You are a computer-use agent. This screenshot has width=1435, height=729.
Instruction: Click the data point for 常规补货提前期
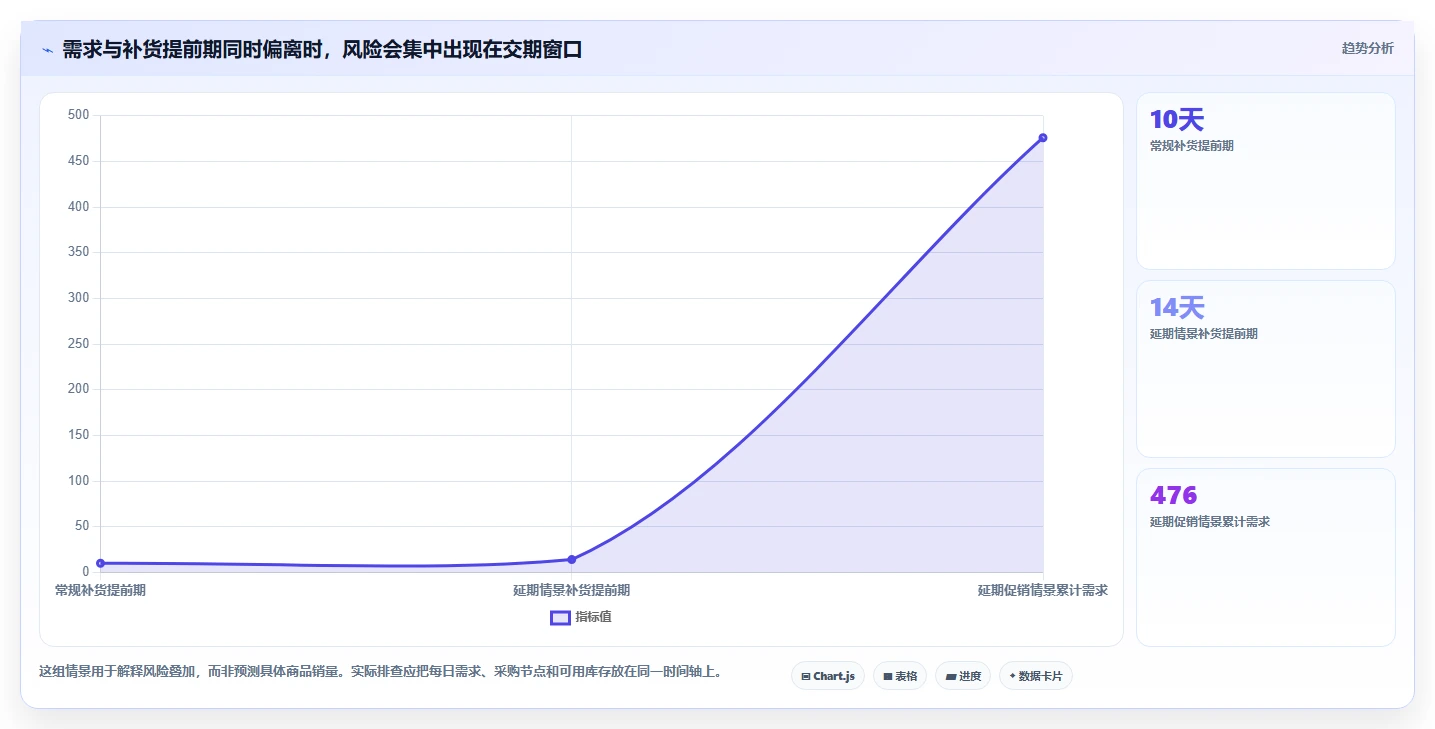coord(100,563)
